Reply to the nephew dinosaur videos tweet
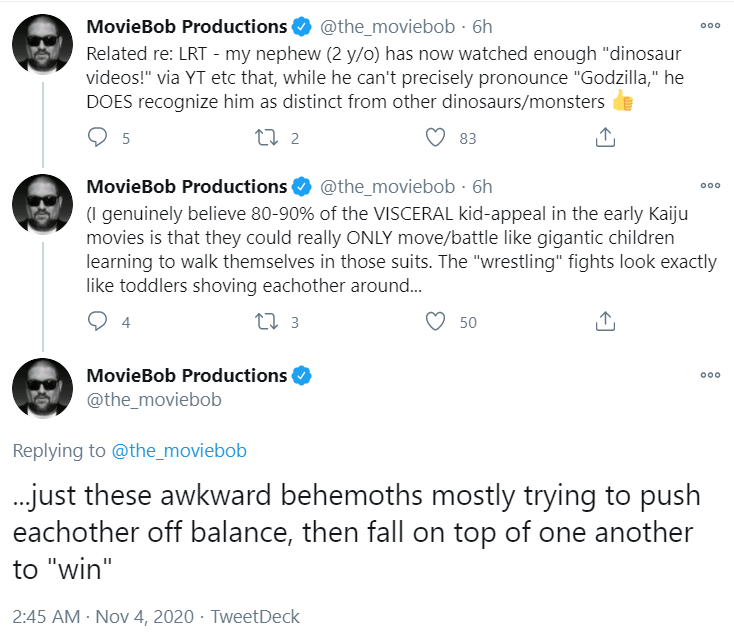Screen dimensions: 734x638 coord(97,138)
